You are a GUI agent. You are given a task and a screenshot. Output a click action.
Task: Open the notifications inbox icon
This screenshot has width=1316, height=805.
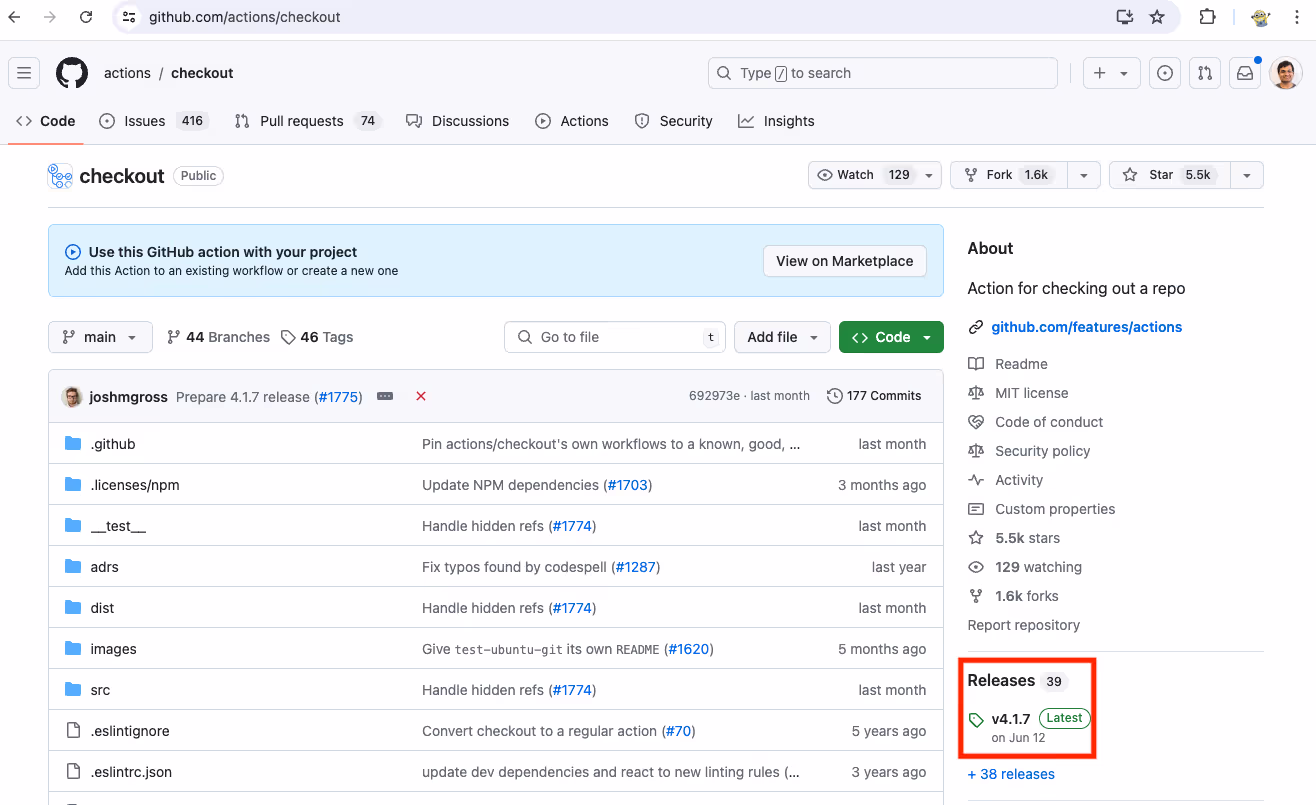click(1245, 73)
